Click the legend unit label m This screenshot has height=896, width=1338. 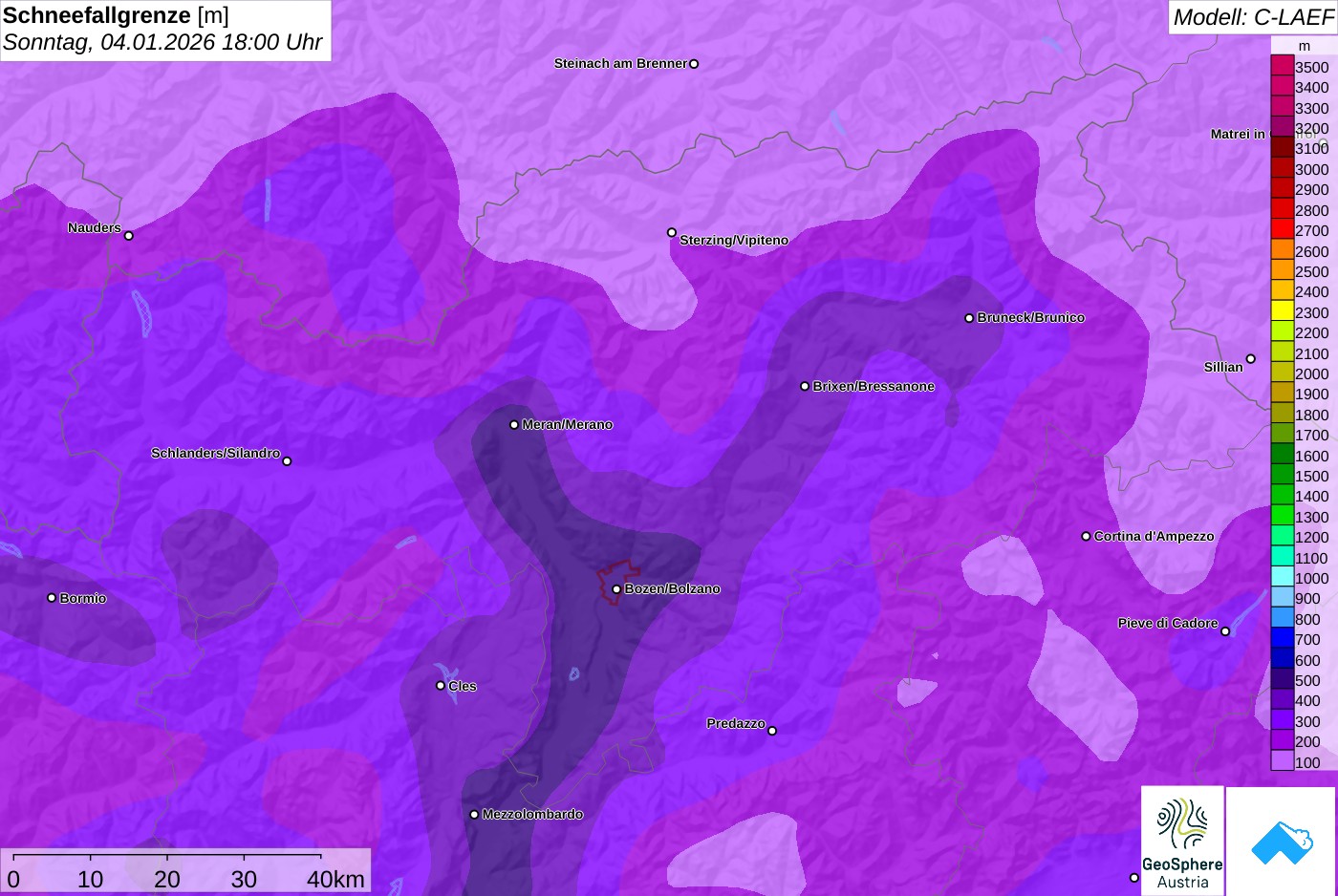(1305, 46)
